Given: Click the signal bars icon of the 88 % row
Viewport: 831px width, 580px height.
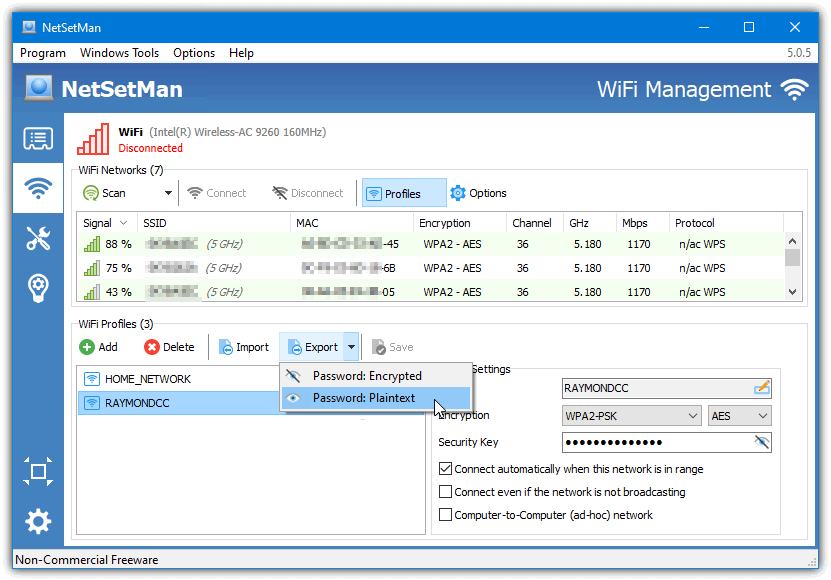Looking at the screenshot, I should pyautogui.click(x=92, y=244).
